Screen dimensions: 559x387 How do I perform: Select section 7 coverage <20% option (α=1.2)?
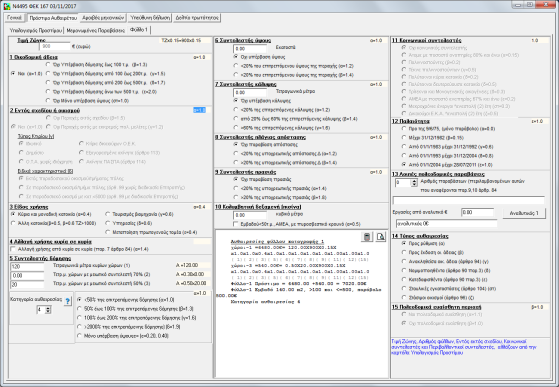(282, 110)
